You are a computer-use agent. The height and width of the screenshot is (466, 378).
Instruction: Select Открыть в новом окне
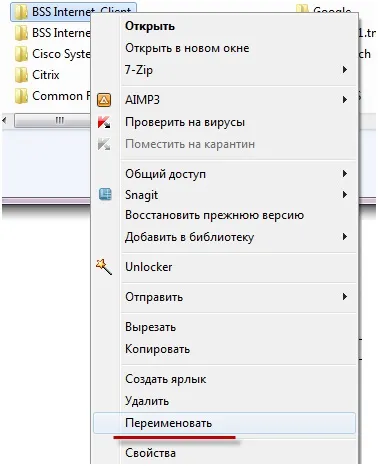coord(225,48)
